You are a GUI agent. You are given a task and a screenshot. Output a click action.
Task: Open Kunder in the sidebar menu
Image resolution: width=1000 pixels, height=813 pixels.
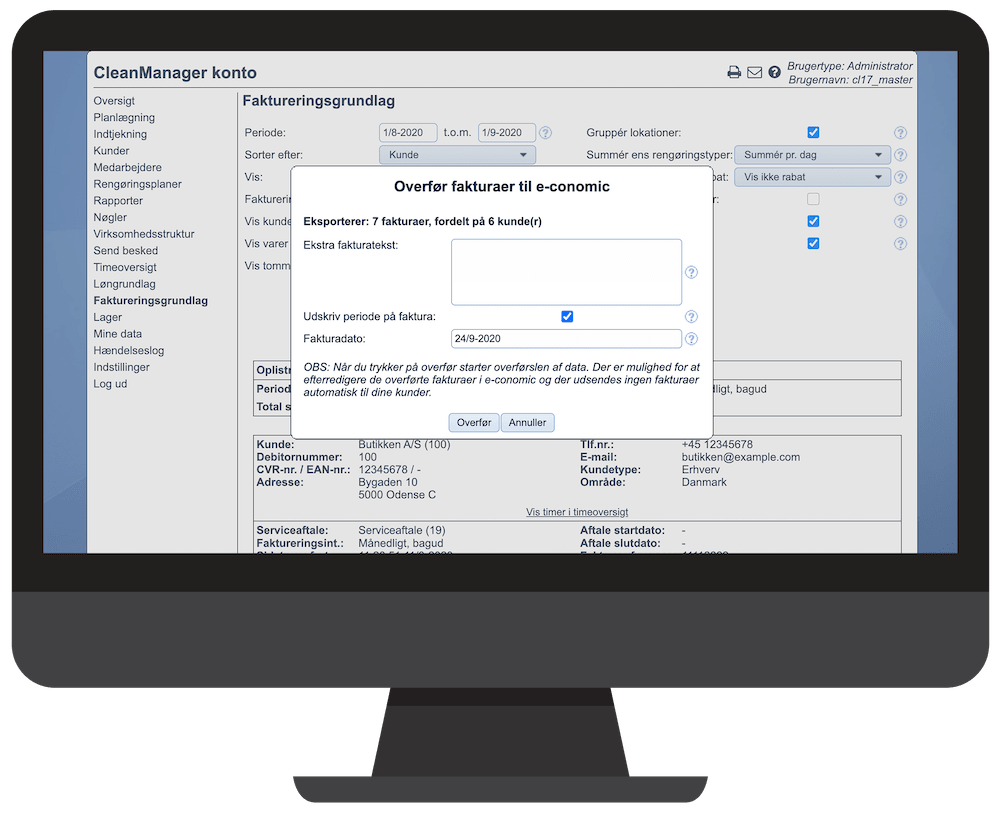click(111, 151)
